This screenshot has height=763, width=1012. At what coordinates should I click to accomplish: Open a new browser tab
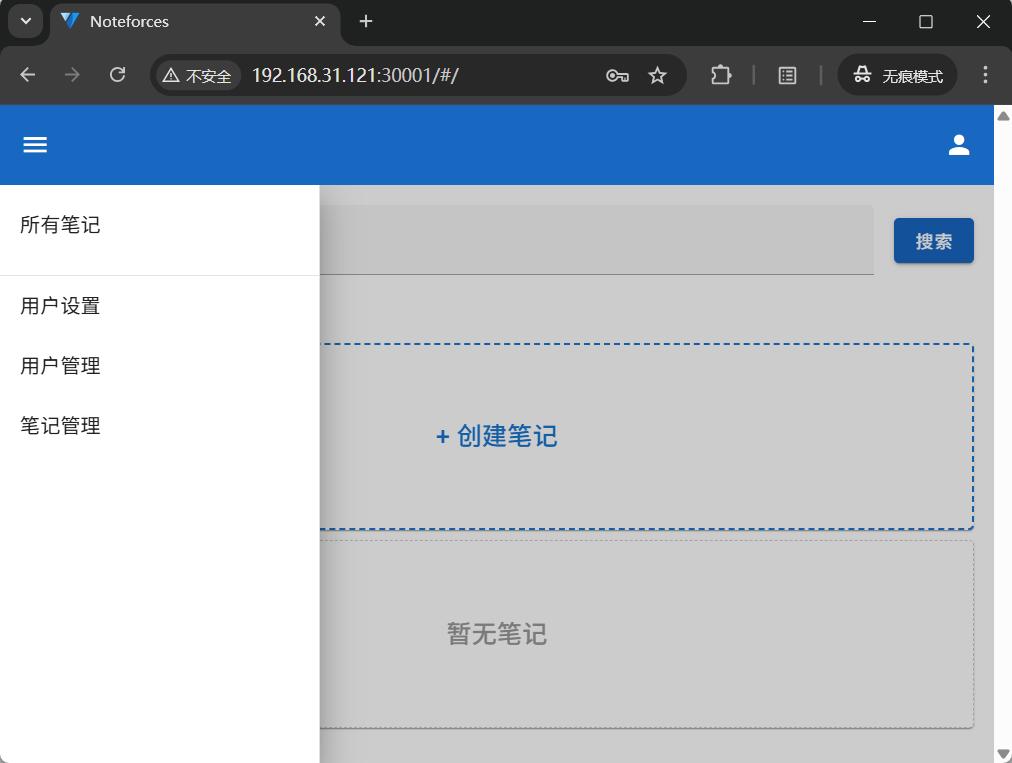[366, 21]
